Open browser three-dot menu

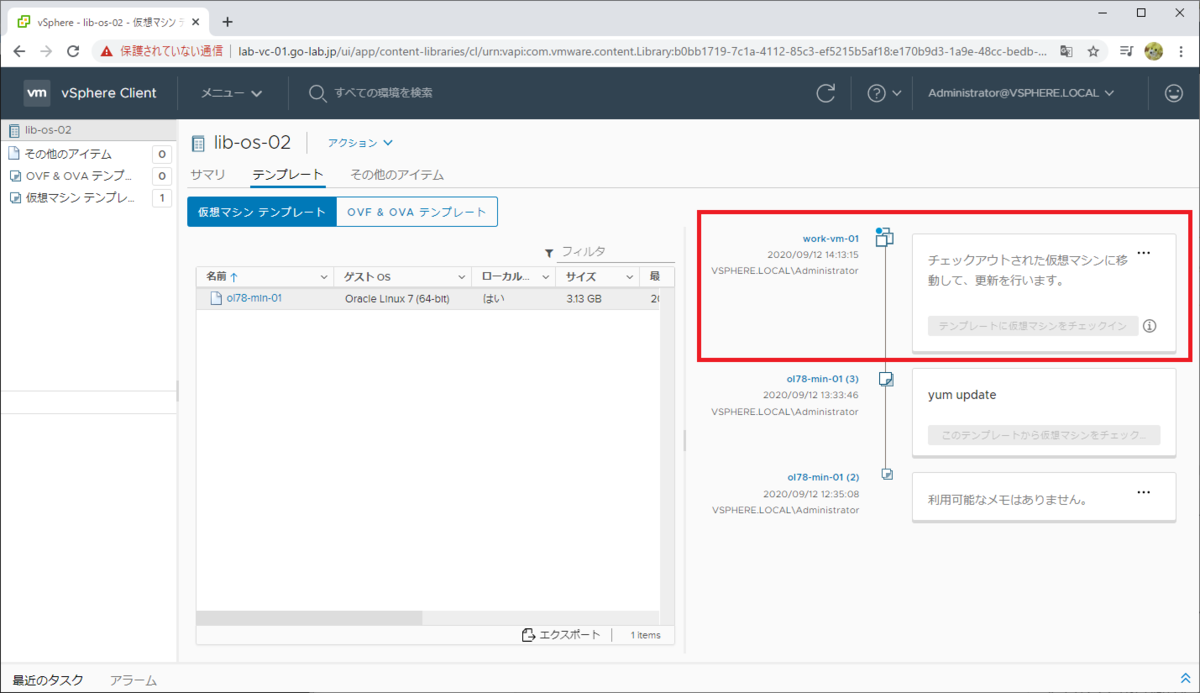coord(1180,51)
